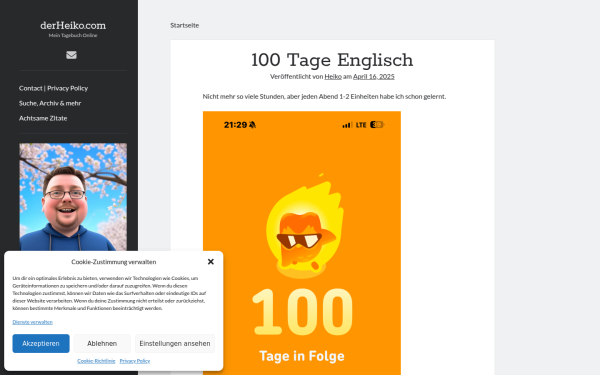Screen dimensions: 600x375
Task: Follow the Dienste verwalten link
Action: tap(33, 322)
